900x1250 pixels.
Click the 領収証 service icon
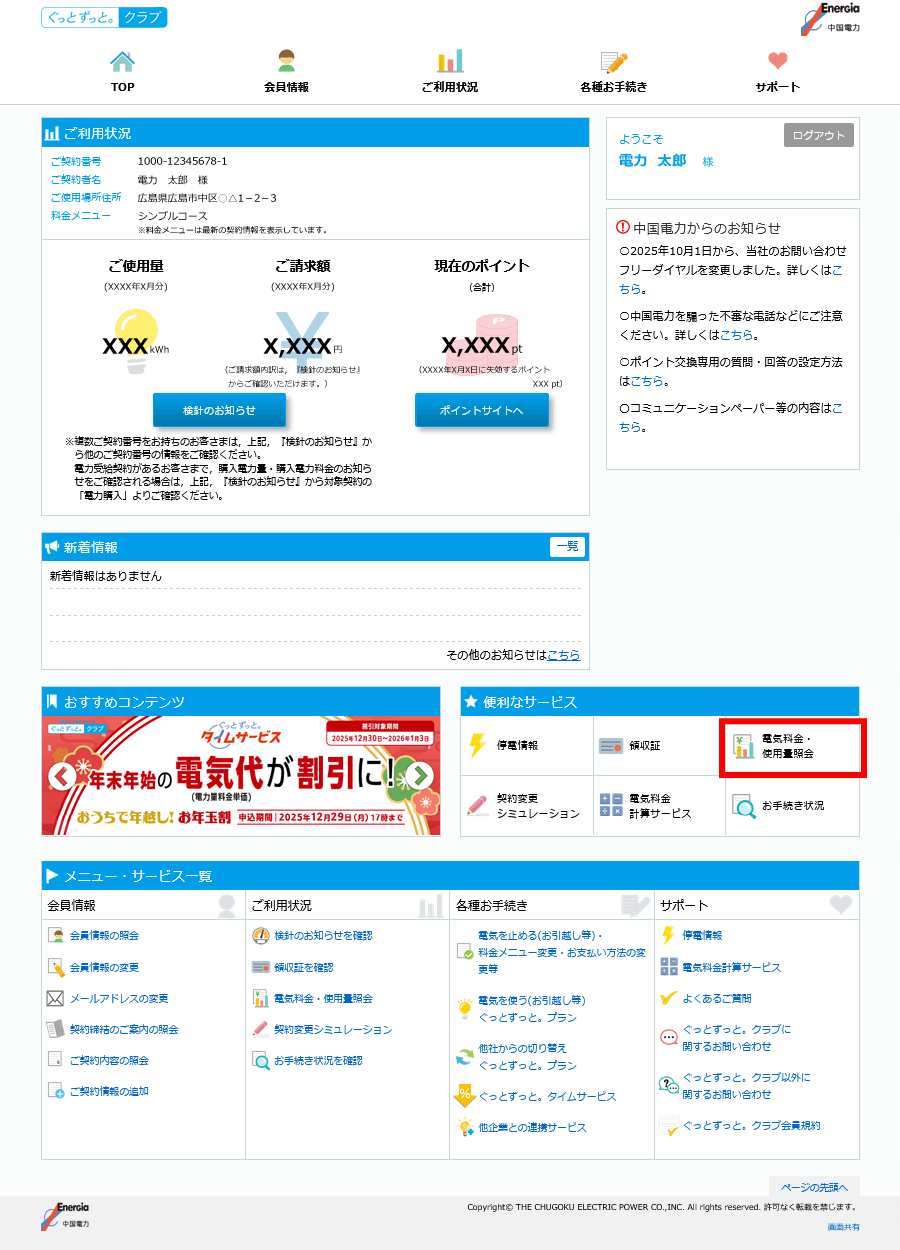click(611, 746)
